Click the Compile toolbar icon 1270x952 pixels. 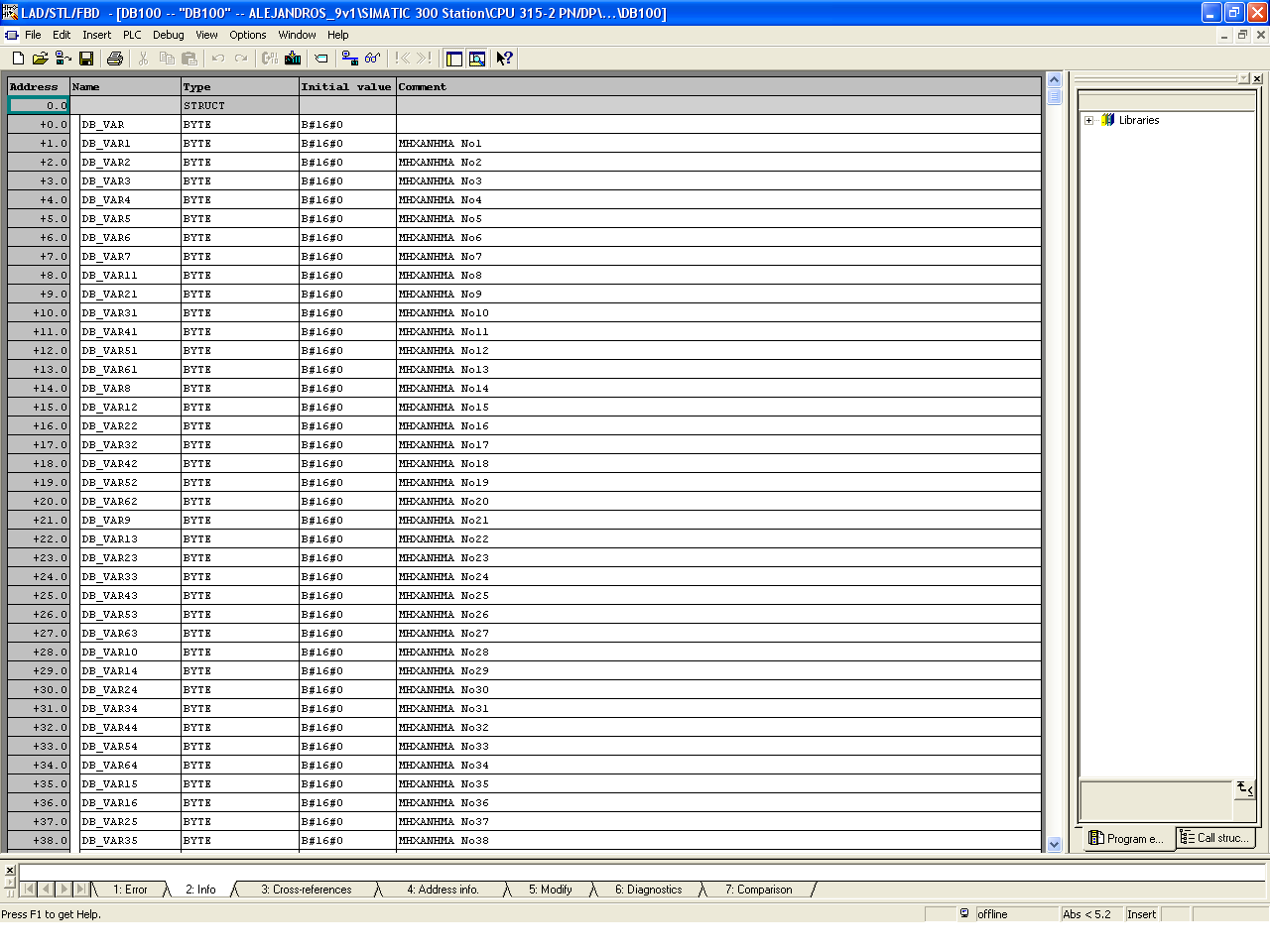click(270, 59)
